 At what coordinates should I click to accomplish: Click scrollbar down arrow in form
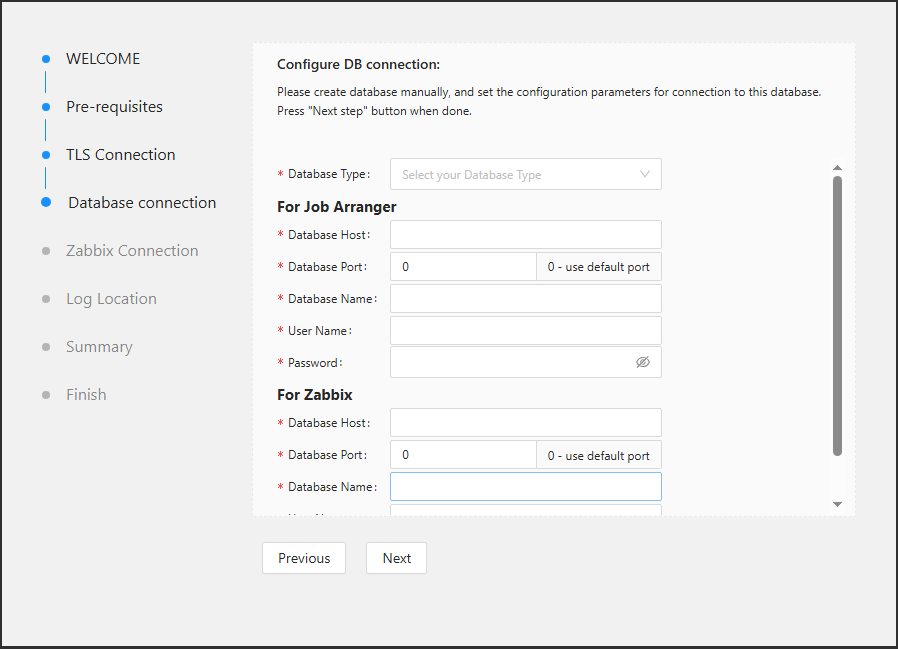point(837,505)
